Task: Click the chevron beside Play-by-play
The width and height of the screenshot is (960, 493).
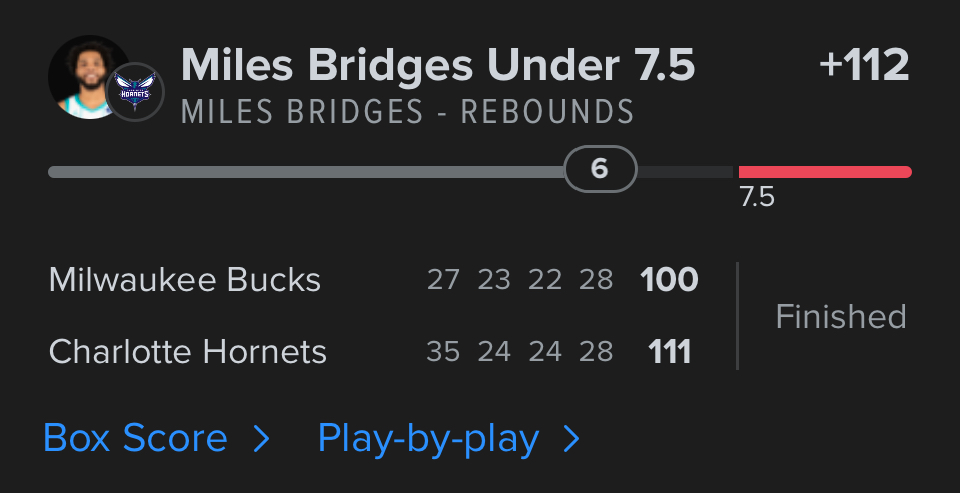Action: [x=572, y=439]
